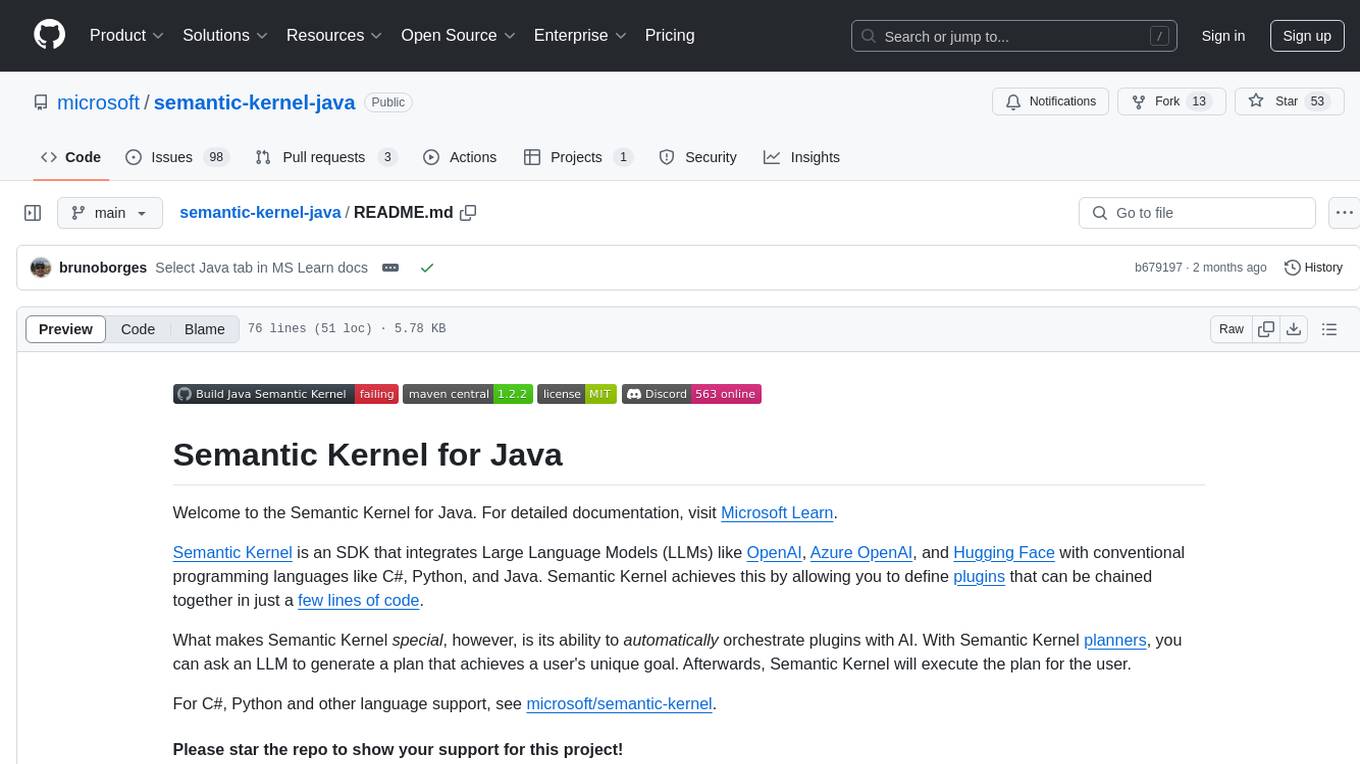Screen dimensions: 1360x764
Task: Follow the Semantic Kernel link
Action: coord(232,553)
